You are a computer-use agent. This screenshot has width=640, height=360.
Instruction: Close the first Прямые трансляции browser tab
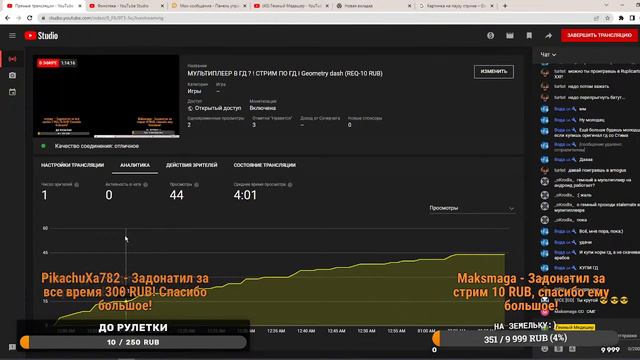pos(80,6)
